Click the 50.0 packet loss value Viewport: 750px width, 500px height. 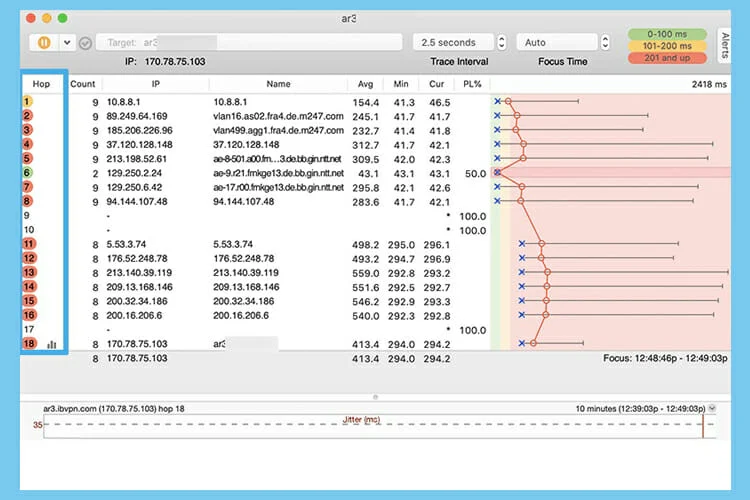point(475,174)
